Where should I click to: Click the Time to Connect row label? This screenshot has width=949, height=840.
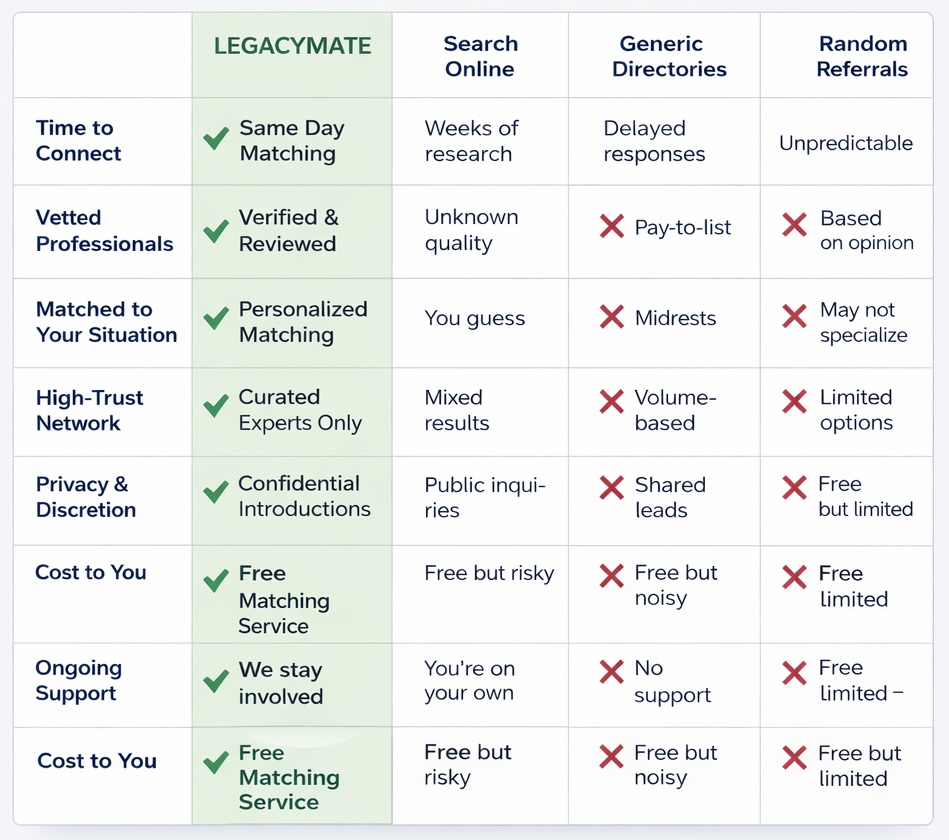[78, 140]
